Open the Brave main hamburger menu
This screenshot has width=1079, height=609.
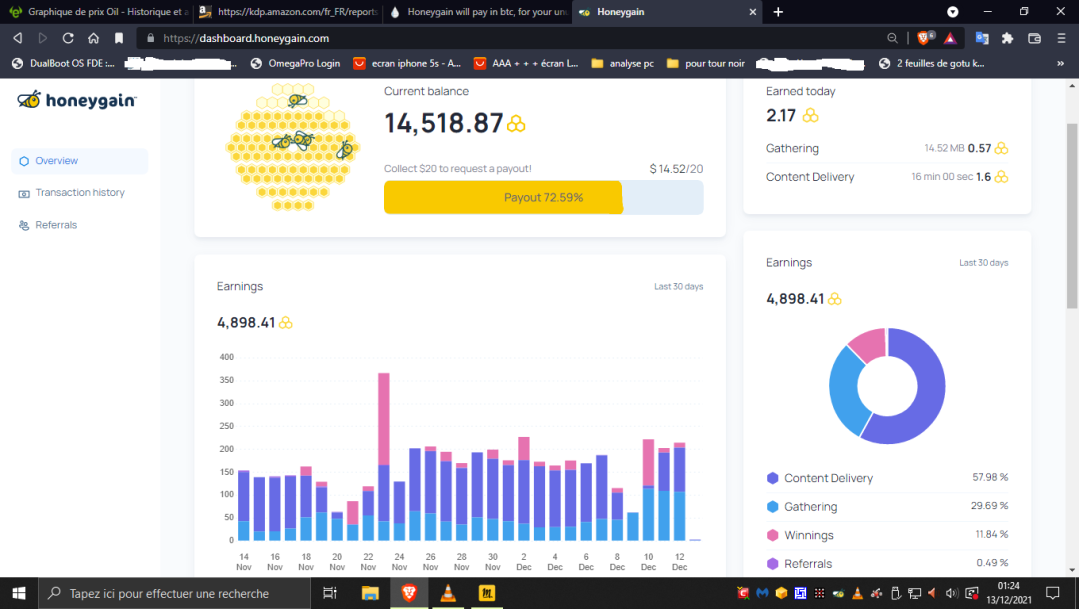(x=1061, y=39)
